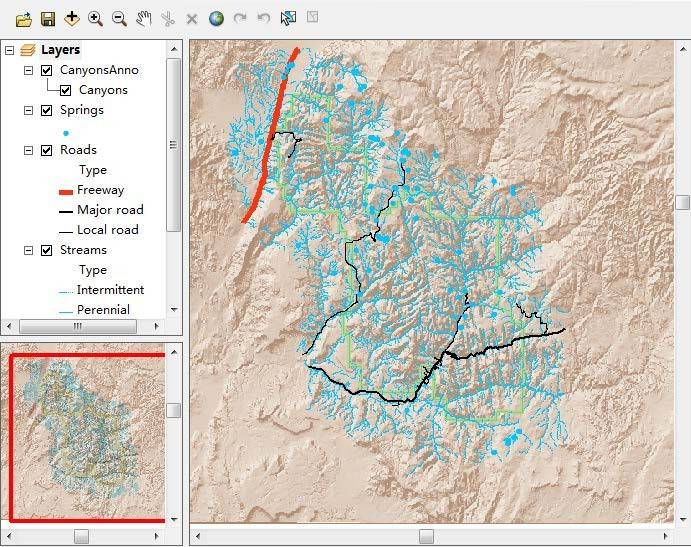Screen dimensions: 691x547
Task: Click the table of contents vertical scroll thumb
Action: pyautogui.click(x=174, y=145)
